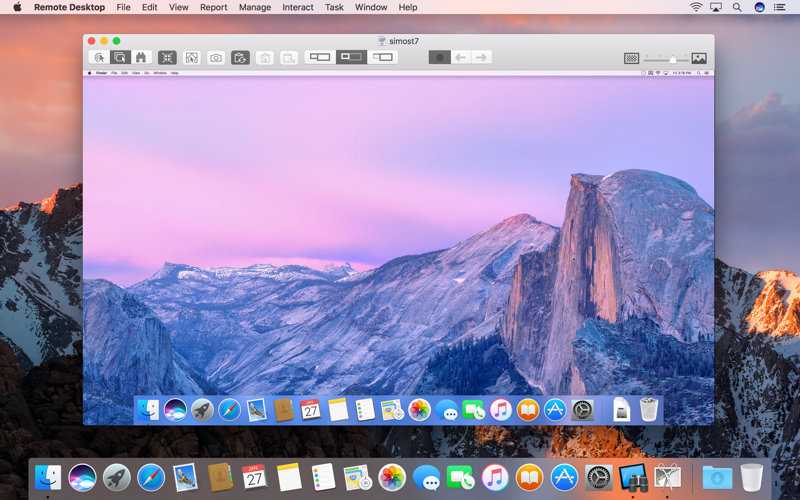
Task: Toggle fit-screen-in-window scaling button
Action: 167,58
